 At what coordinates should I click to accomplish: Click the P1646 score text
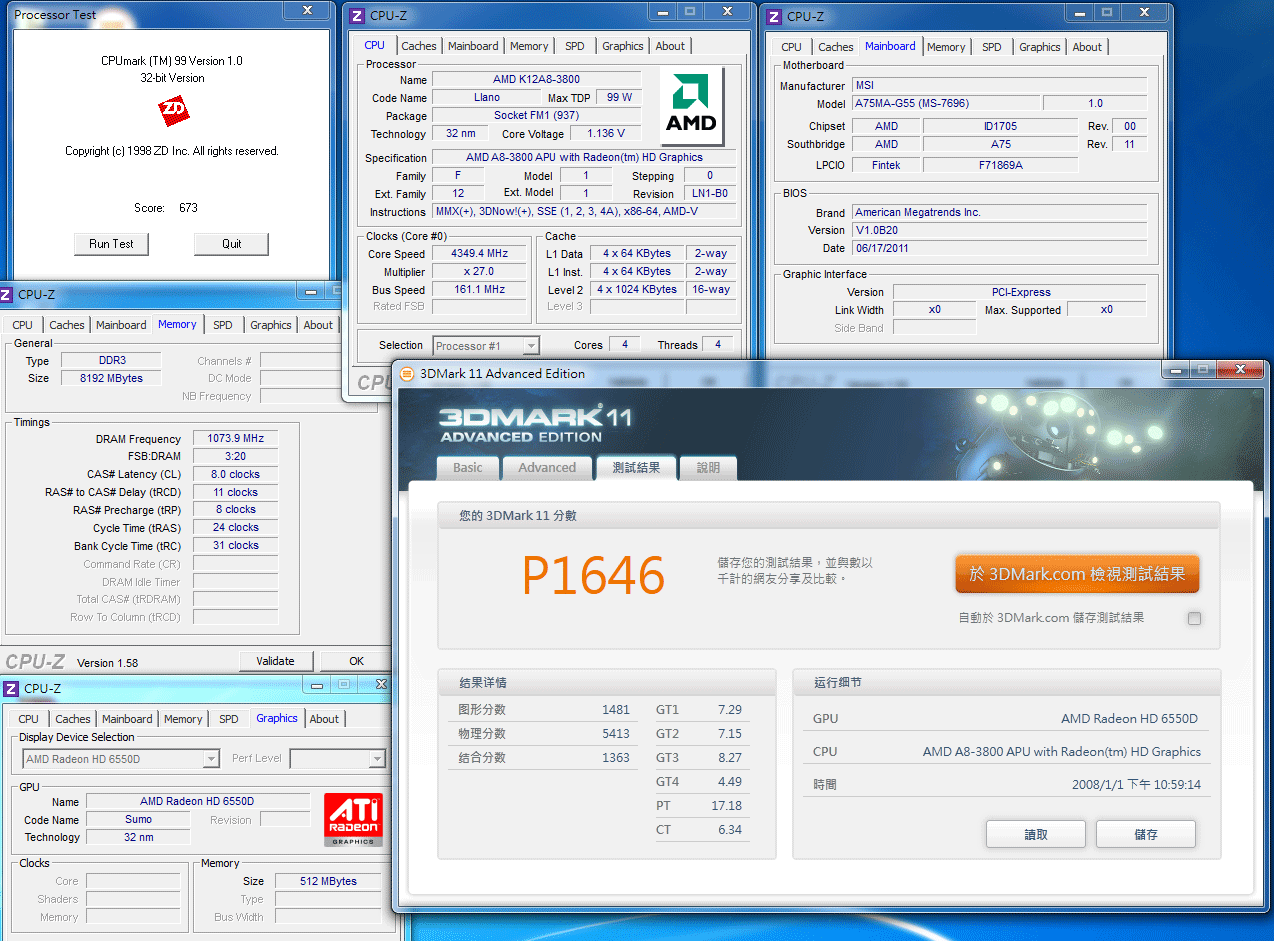(593, 575)
